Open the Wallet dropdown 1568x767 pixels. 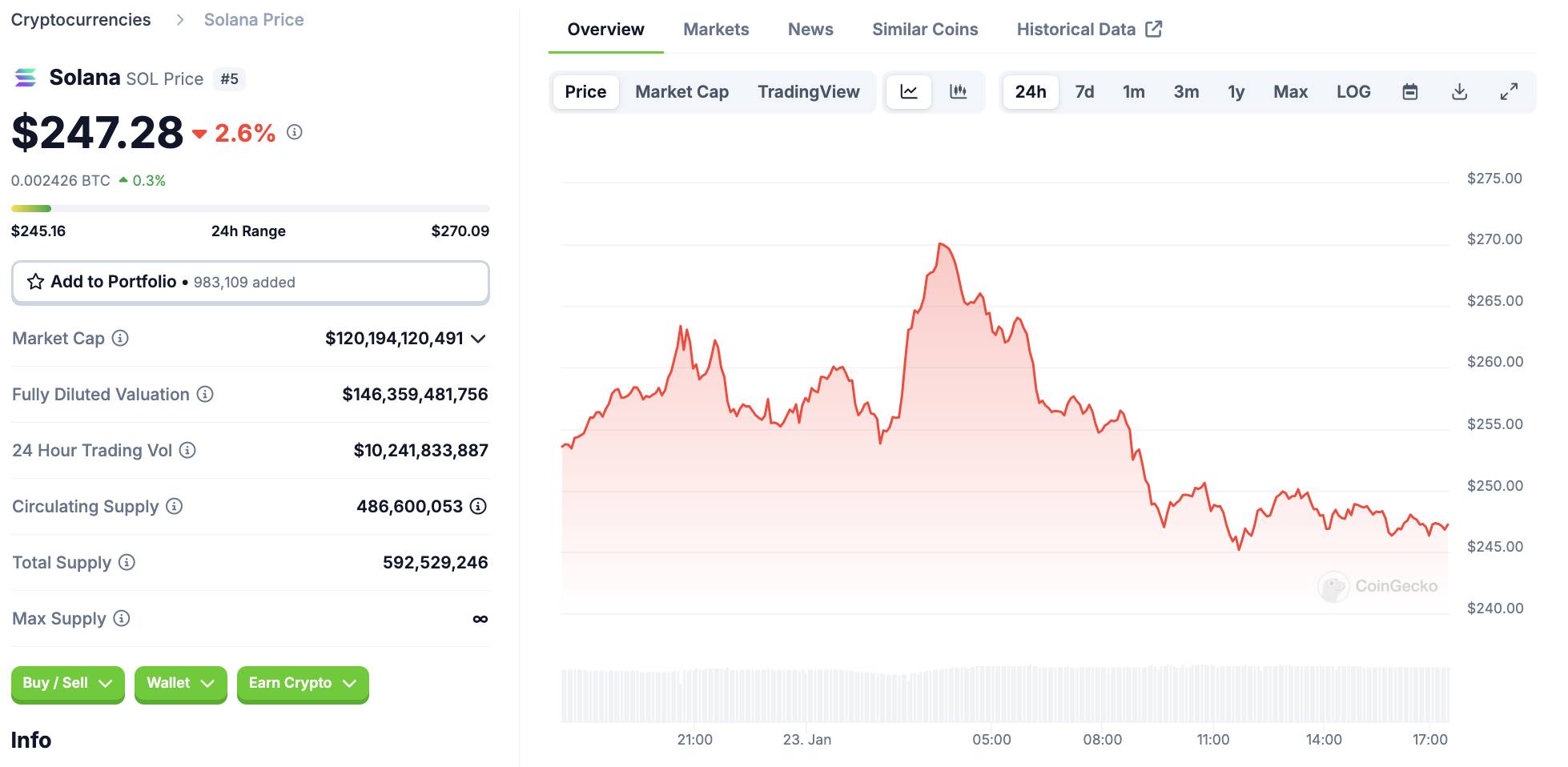181,684
